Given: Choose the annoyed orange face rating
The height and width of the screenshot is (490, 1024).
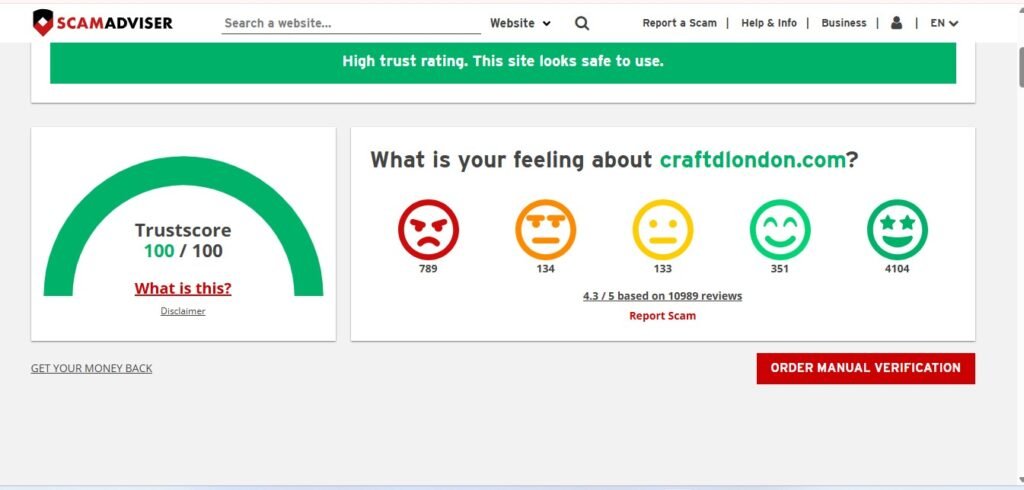Looking at the screenshot, I should point(545,230).
